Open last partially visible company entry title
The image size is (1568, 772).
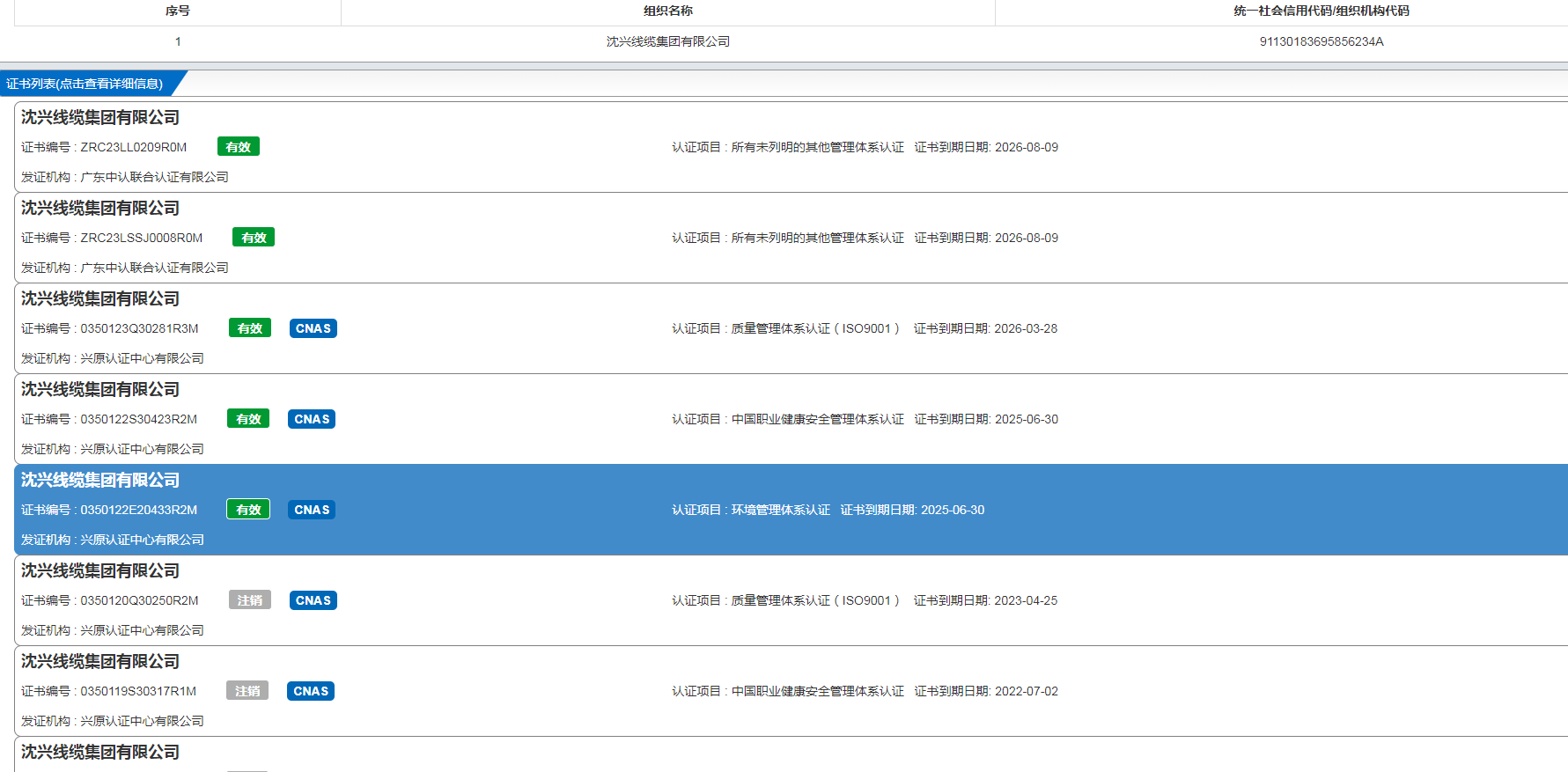[x=100, y=752]
